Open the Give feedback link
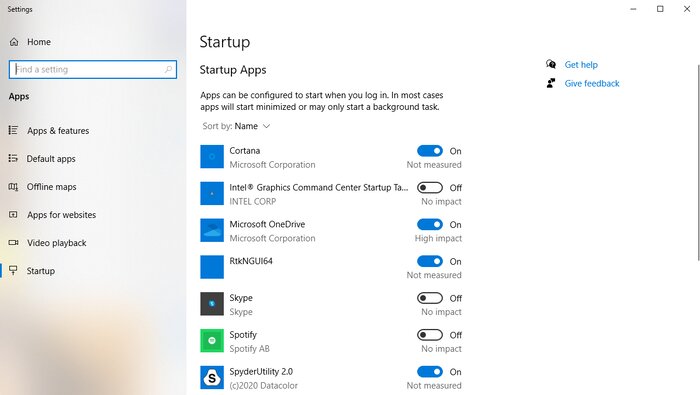Viewport: 700px width, 395px height. pyautogui.click(x=592, y=83)
